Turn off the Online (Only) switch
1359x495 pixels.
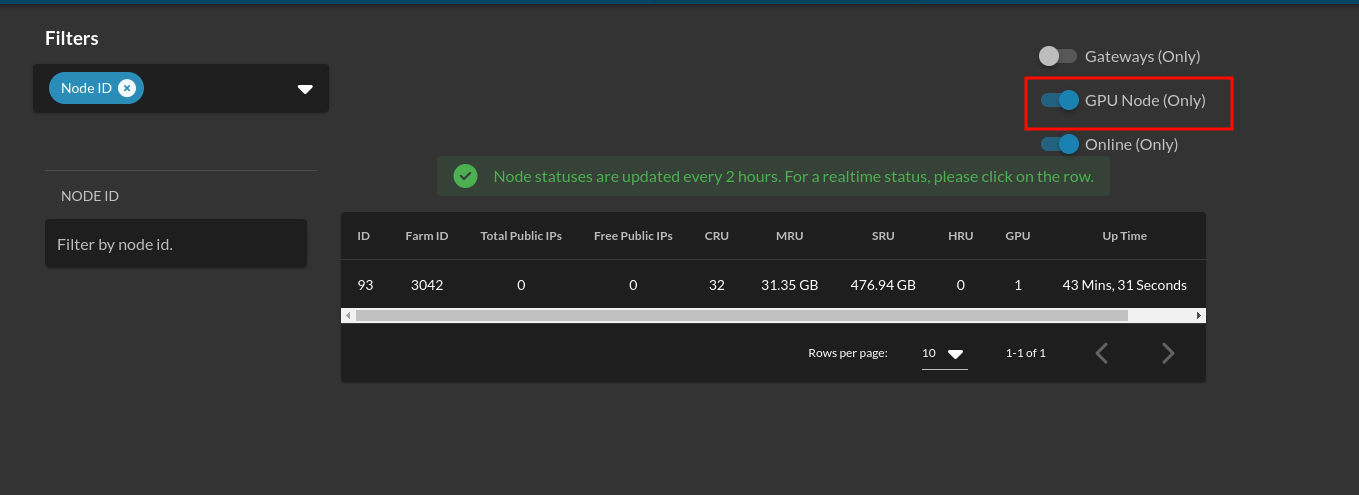click(1059, 144)
